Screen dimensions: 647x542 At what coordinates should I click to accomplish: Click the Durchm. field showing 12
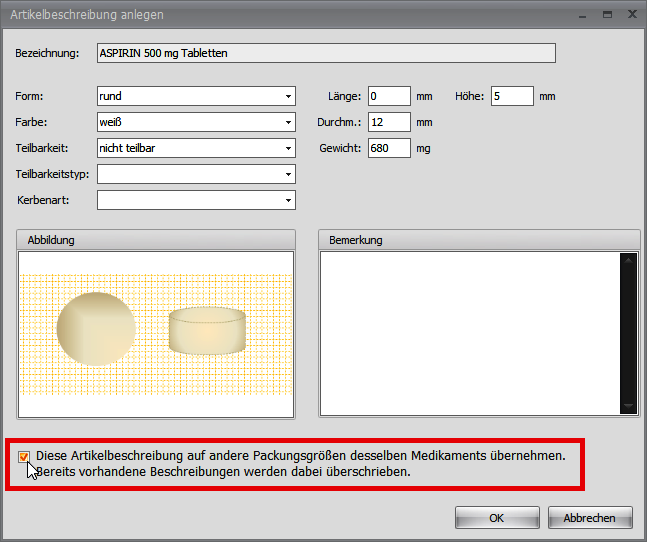(x=389, y=122)
